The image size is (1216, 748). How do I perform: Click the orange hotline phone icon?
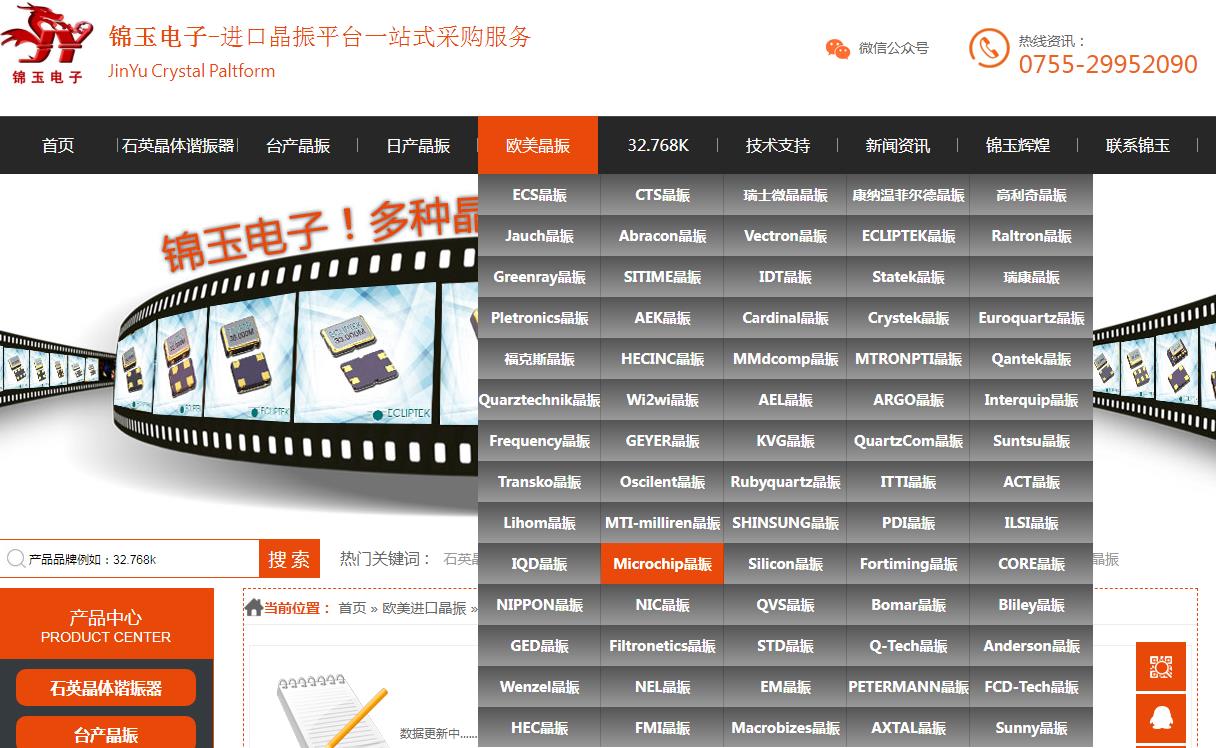pyautogui.click(x=989, y=48)
